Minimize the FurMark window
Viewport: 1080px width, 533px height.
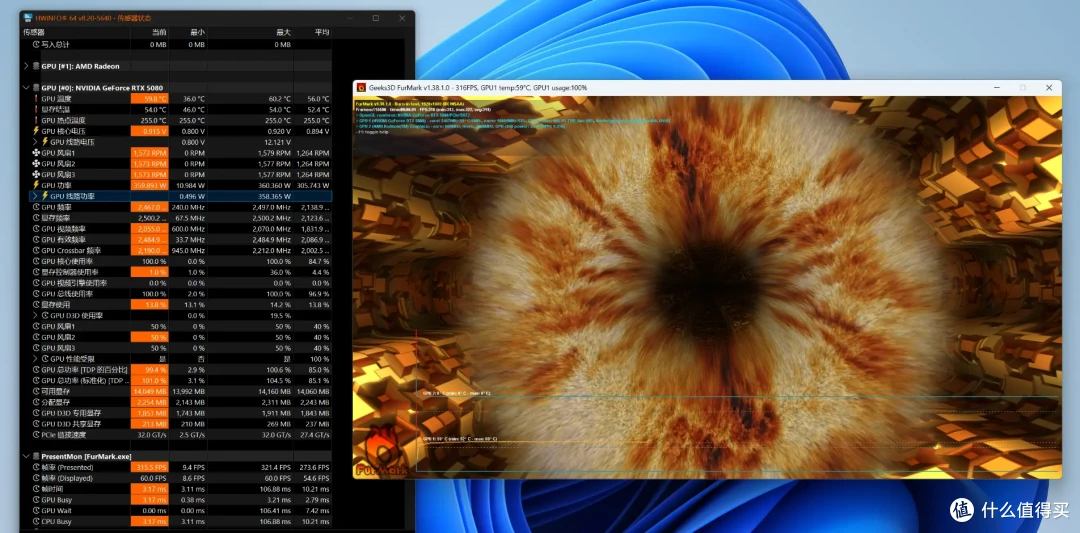(x=997, y=88)
